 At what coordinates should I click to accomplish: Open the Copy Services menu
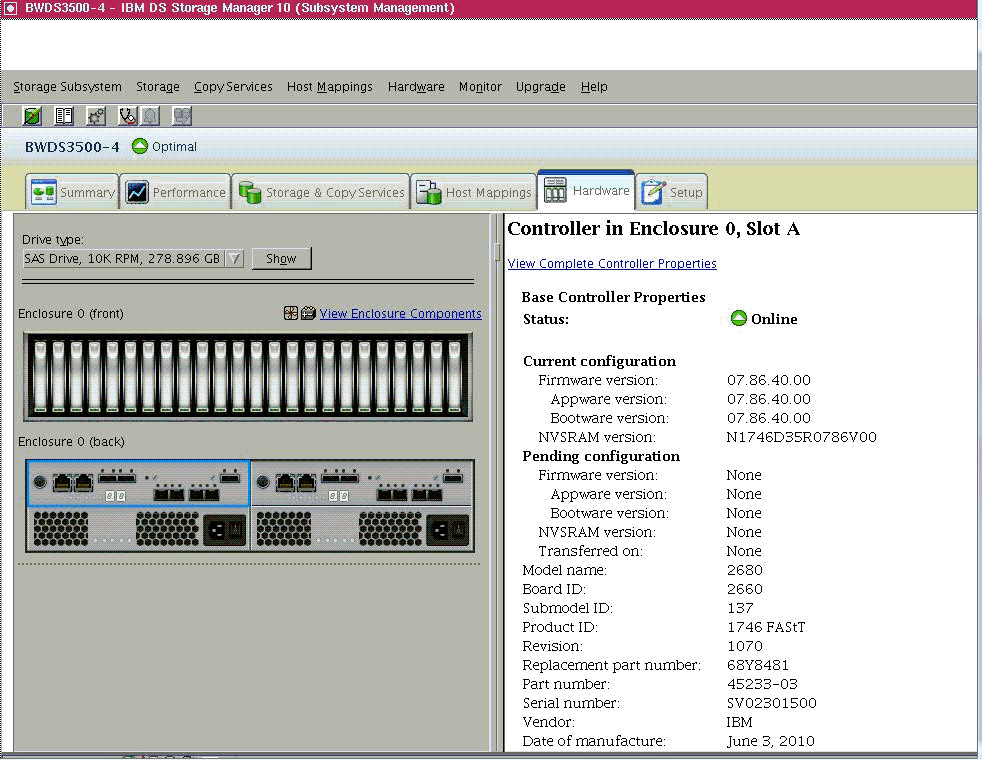coord(232,87)
